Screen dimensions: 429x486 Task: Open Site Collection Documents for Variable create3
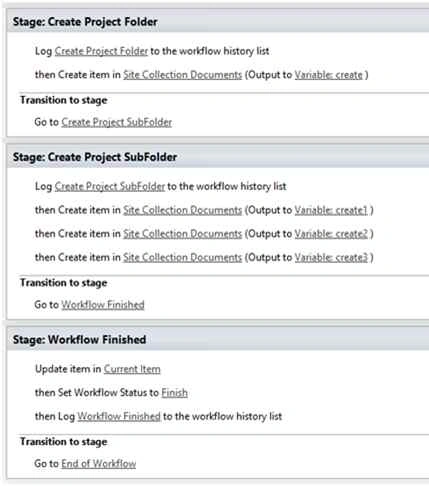[x=182, y=257]
